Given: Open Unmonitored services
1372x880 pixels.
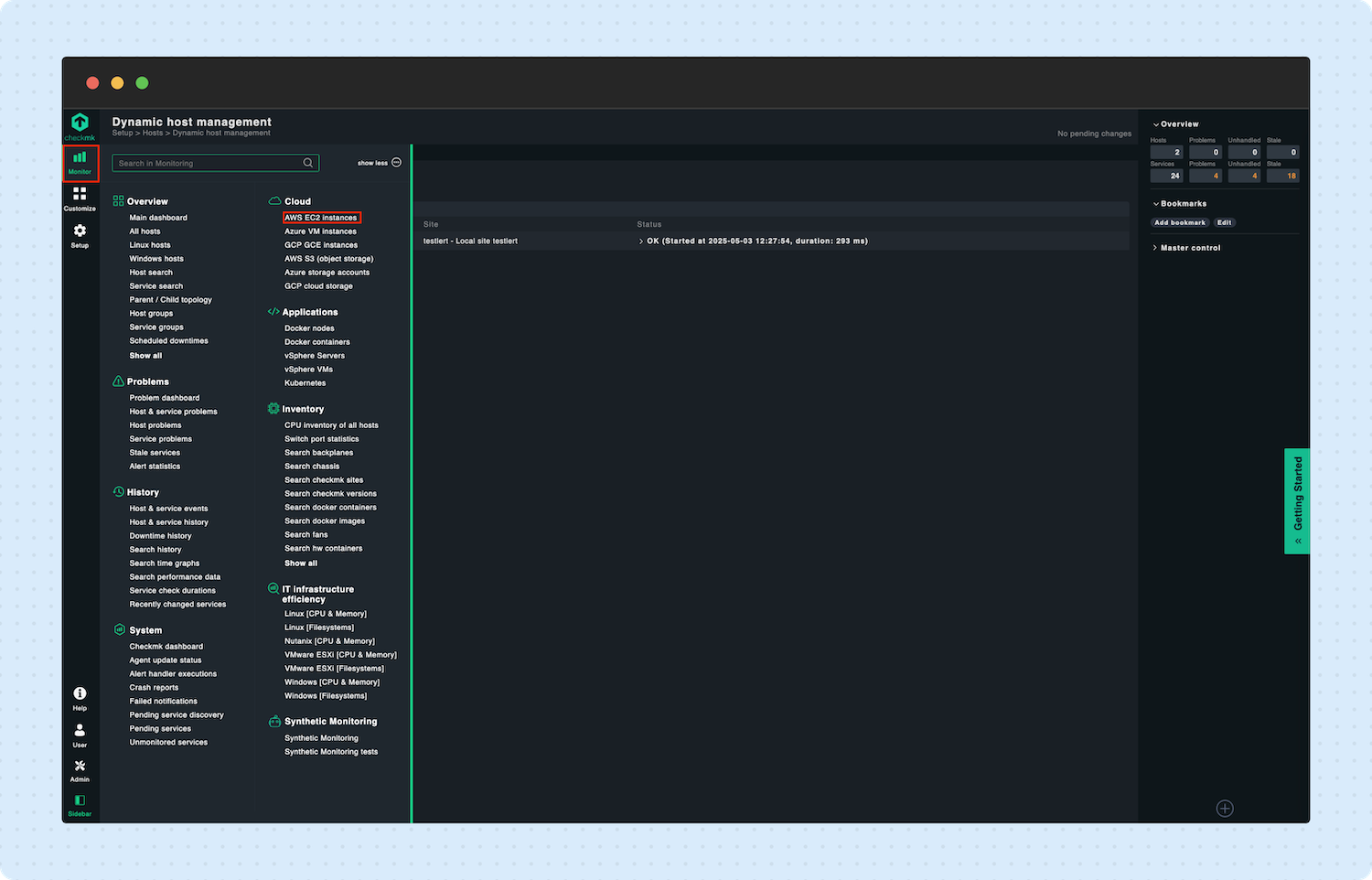Looking at the screenshot, I should 168,743.
